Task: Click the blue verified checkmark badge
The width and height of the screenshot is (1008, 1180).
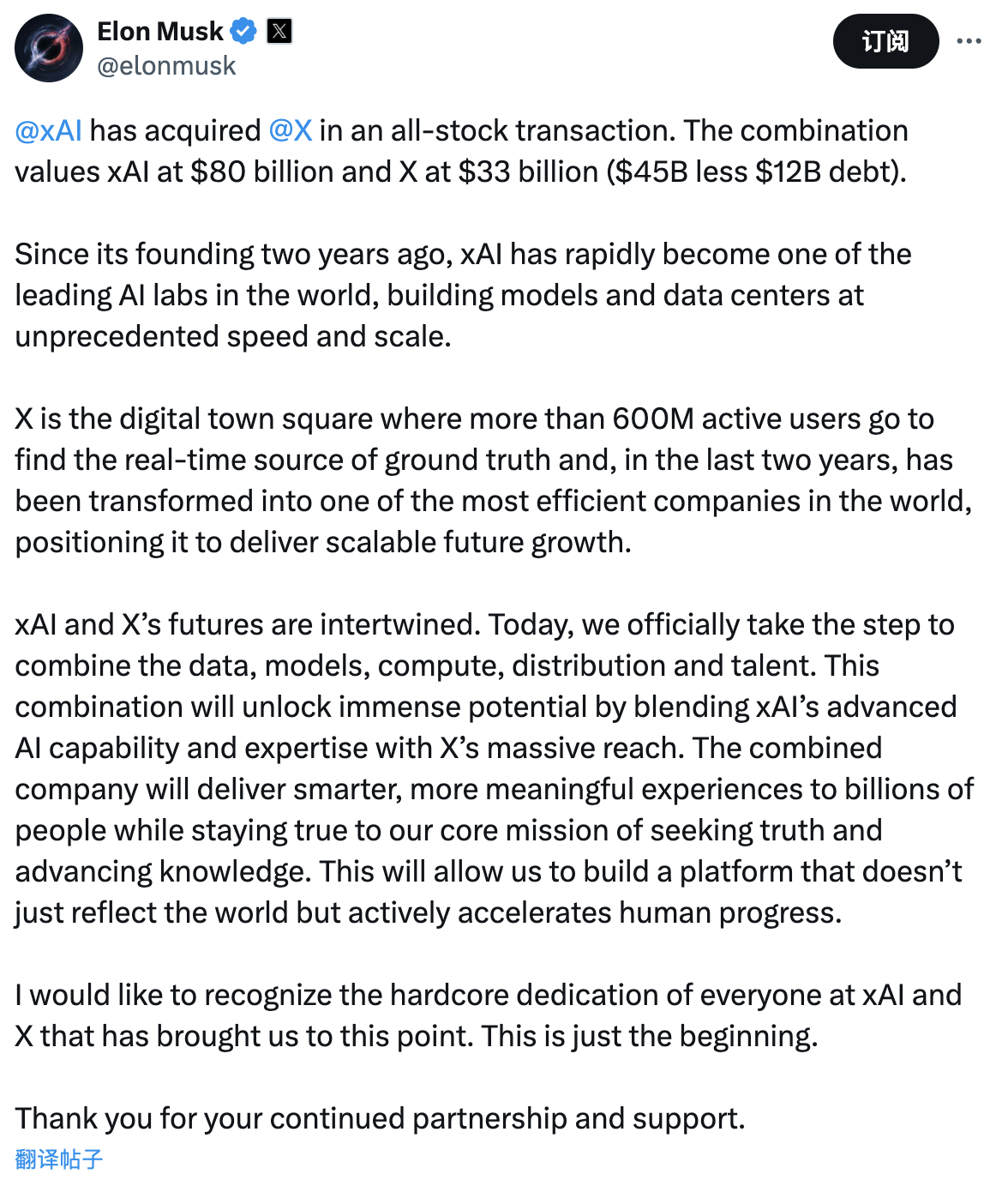Action: click(x=244, y=32)
